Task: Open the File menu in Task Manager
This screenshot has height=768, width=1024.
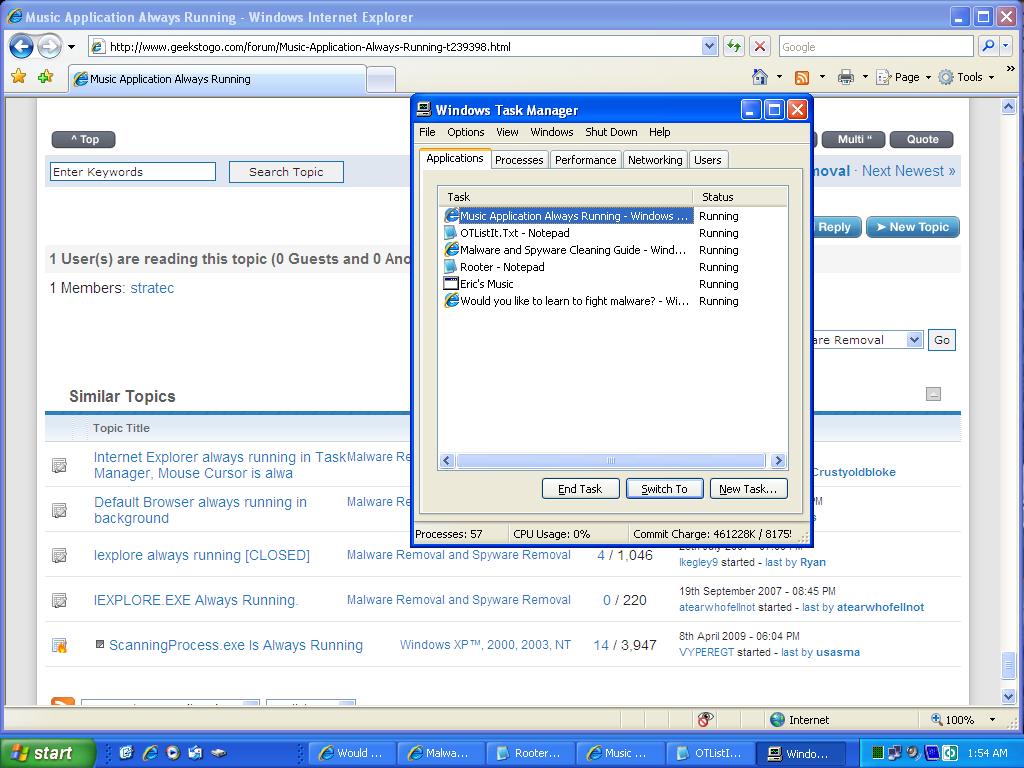Action: (x=427, y=132)
